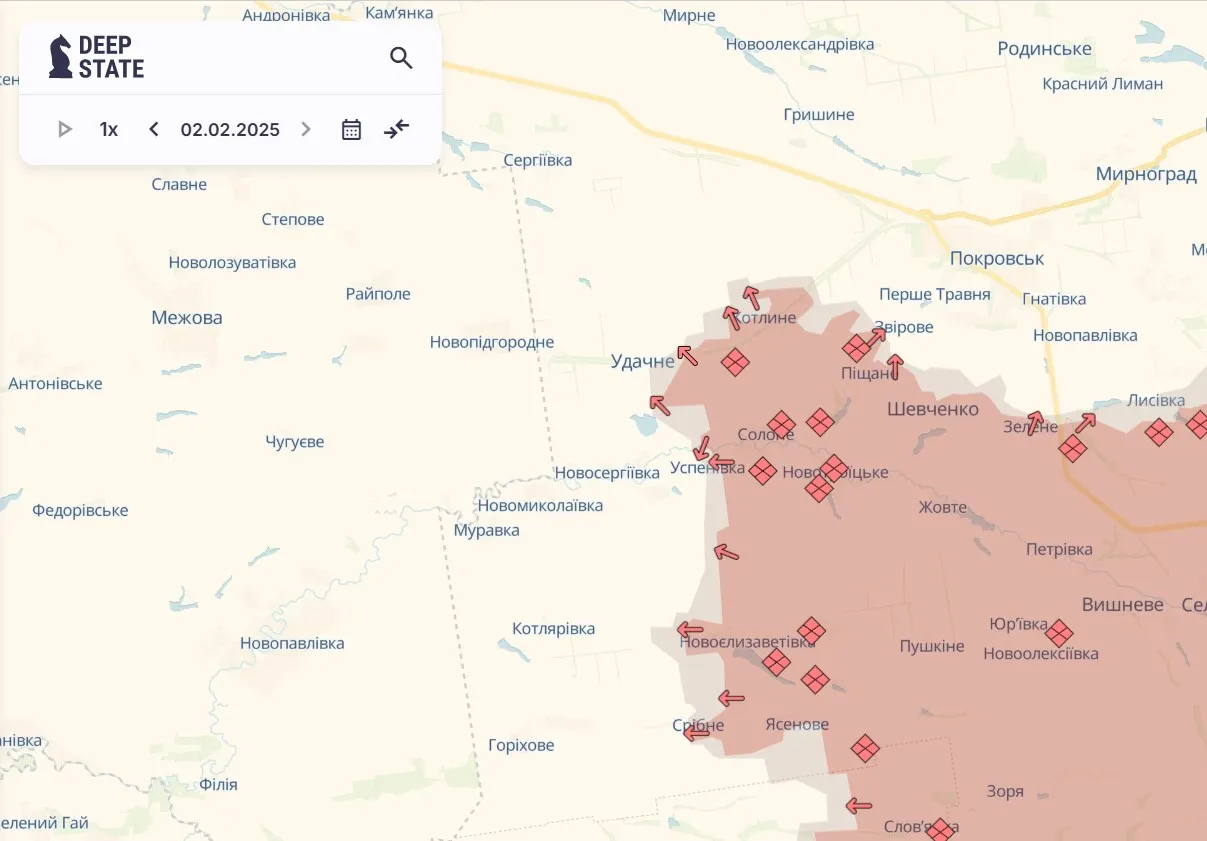The image size is (1207, 841).
Task: Click the 1x playback speed control
Action: coord(108,129)
